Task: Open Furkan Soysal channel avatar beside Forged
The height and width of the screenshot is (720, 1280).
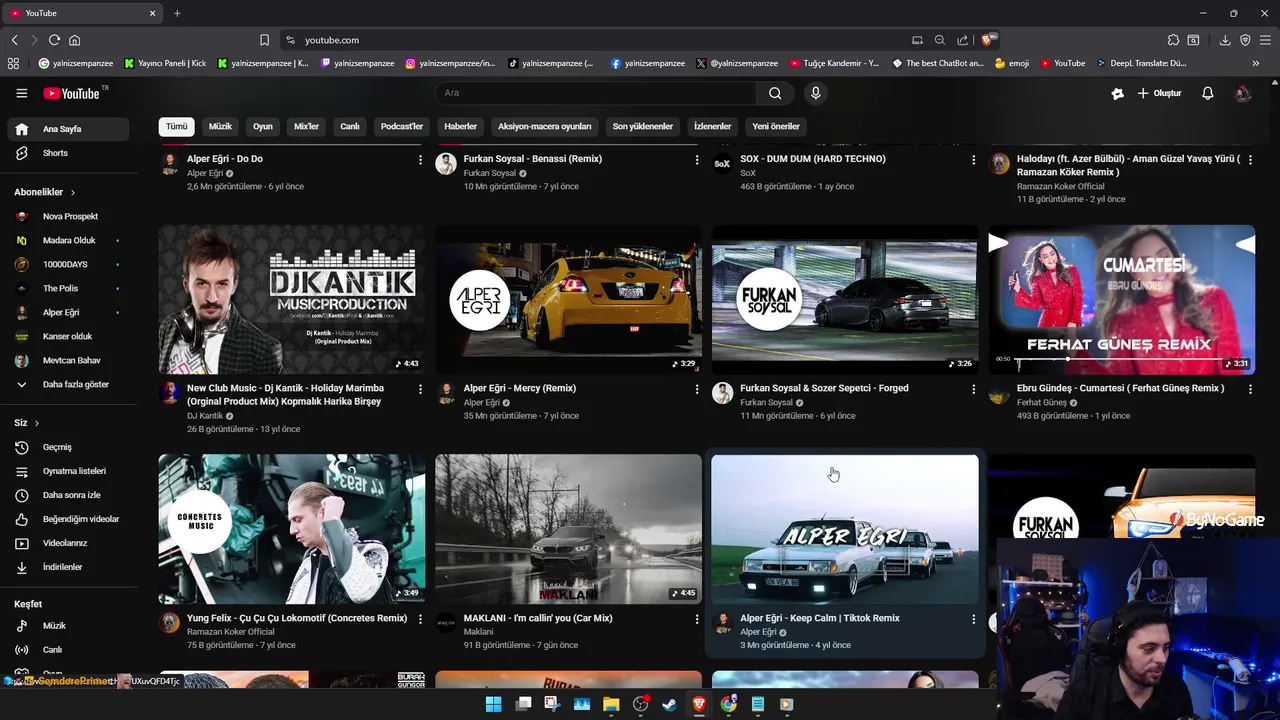Action: click(x=723, y=393)
